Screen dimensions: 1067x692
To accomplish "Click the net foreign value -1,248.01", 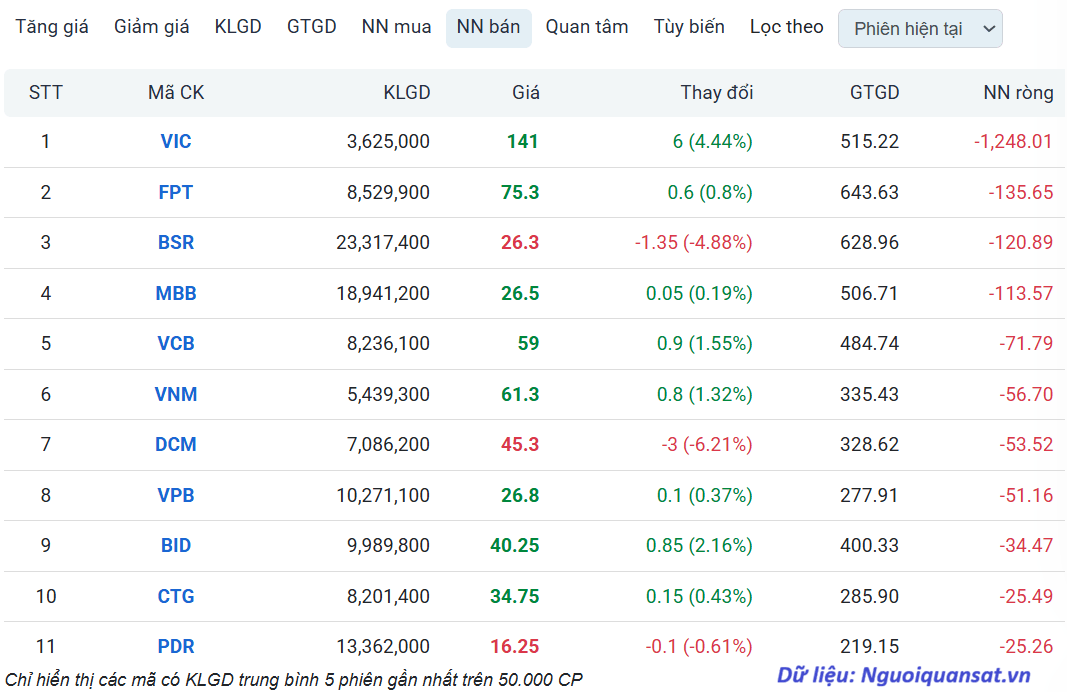I will click(x=1013, y=142).
